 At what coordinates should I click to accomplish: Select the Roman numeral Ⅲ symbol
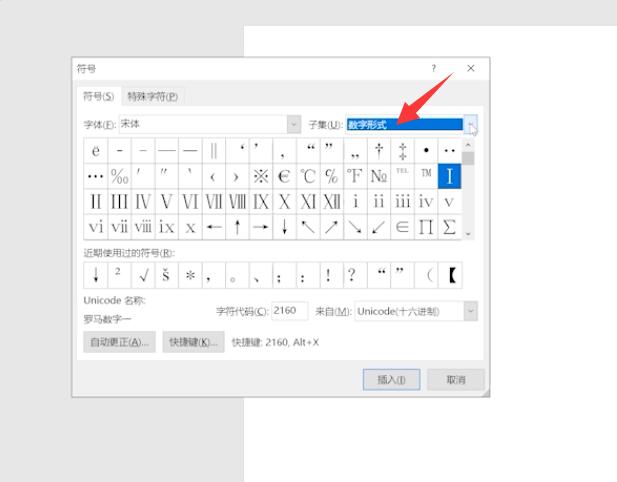click(x=119, y=201)
